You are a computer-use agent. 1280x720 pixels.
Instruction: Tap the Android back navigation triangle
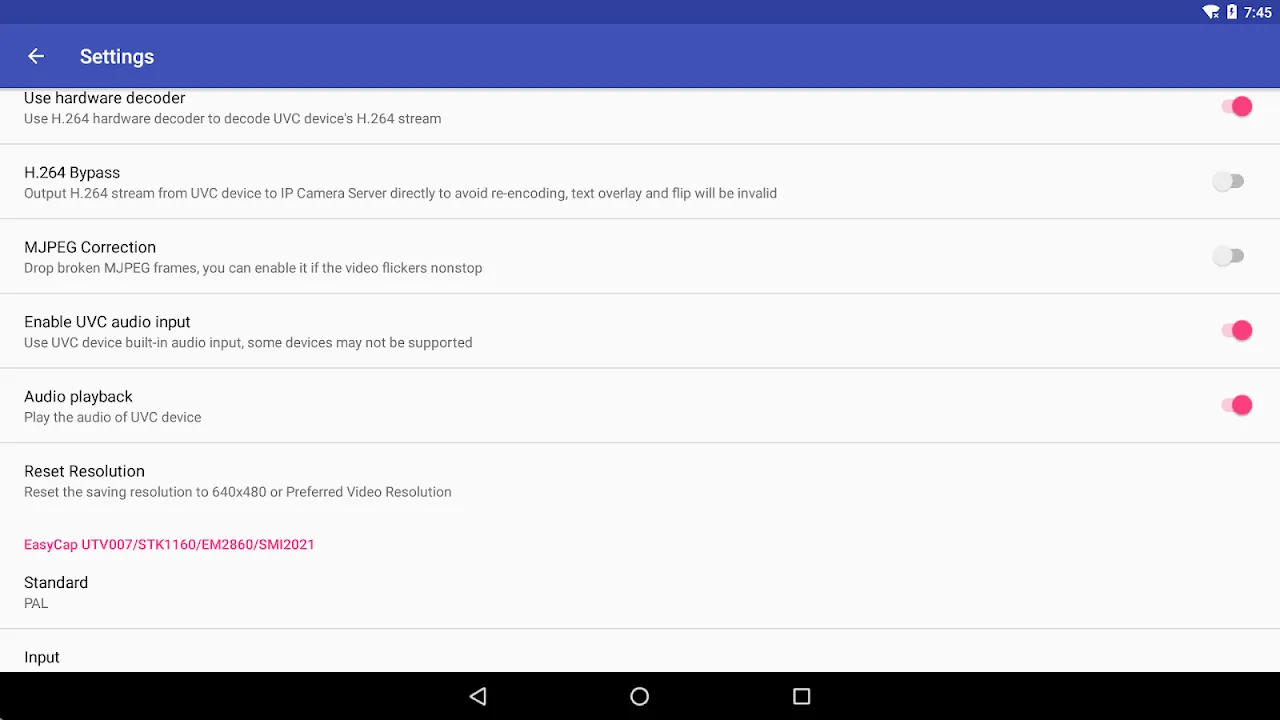[478, 696]
